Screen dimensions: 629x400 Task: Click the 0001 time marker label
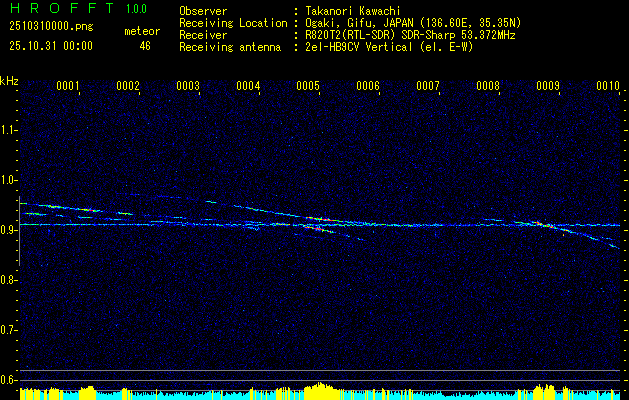tap(67, 86)
